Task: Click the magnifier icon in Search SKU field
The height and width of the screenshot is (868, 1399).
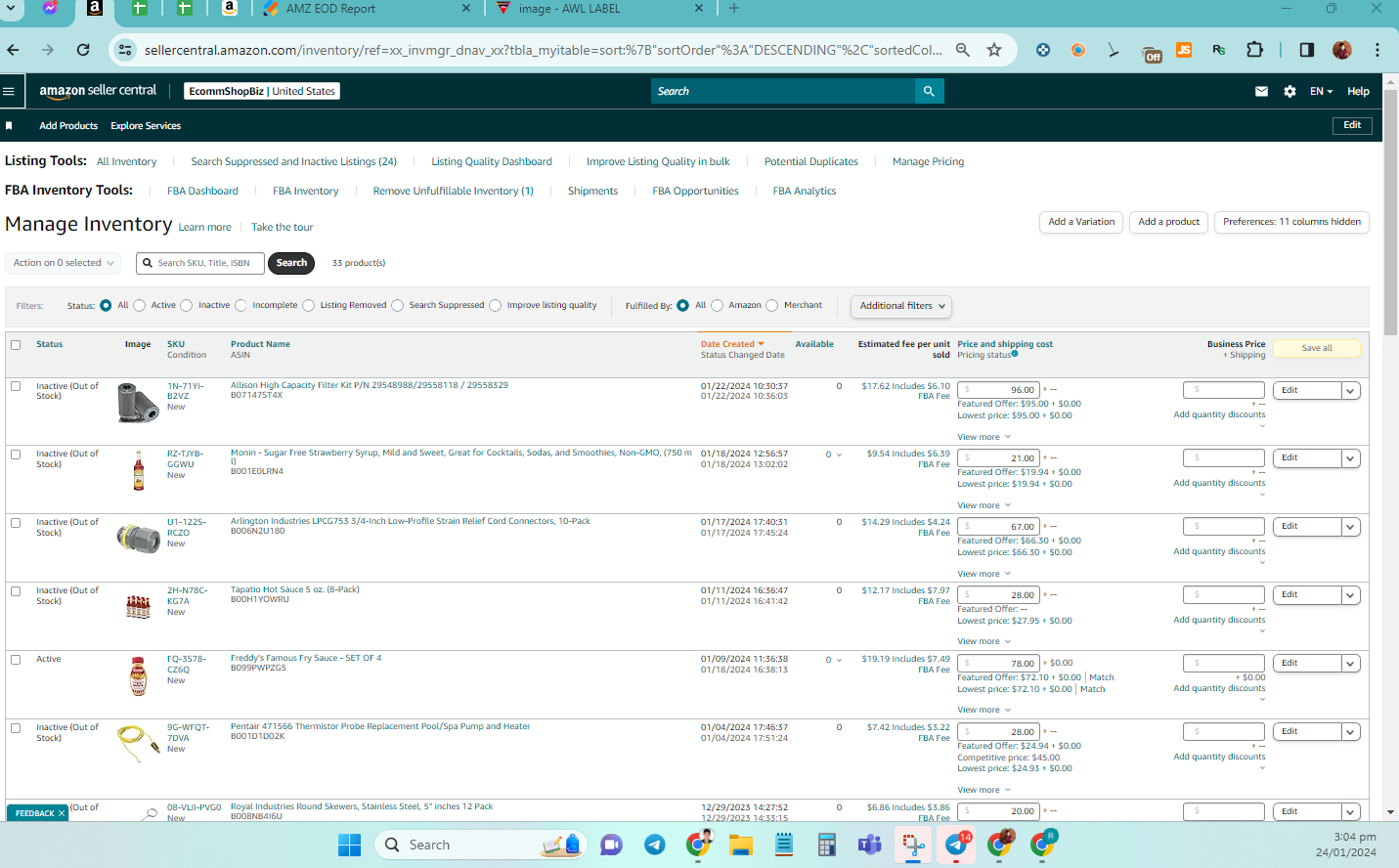Action: point(148,263)
